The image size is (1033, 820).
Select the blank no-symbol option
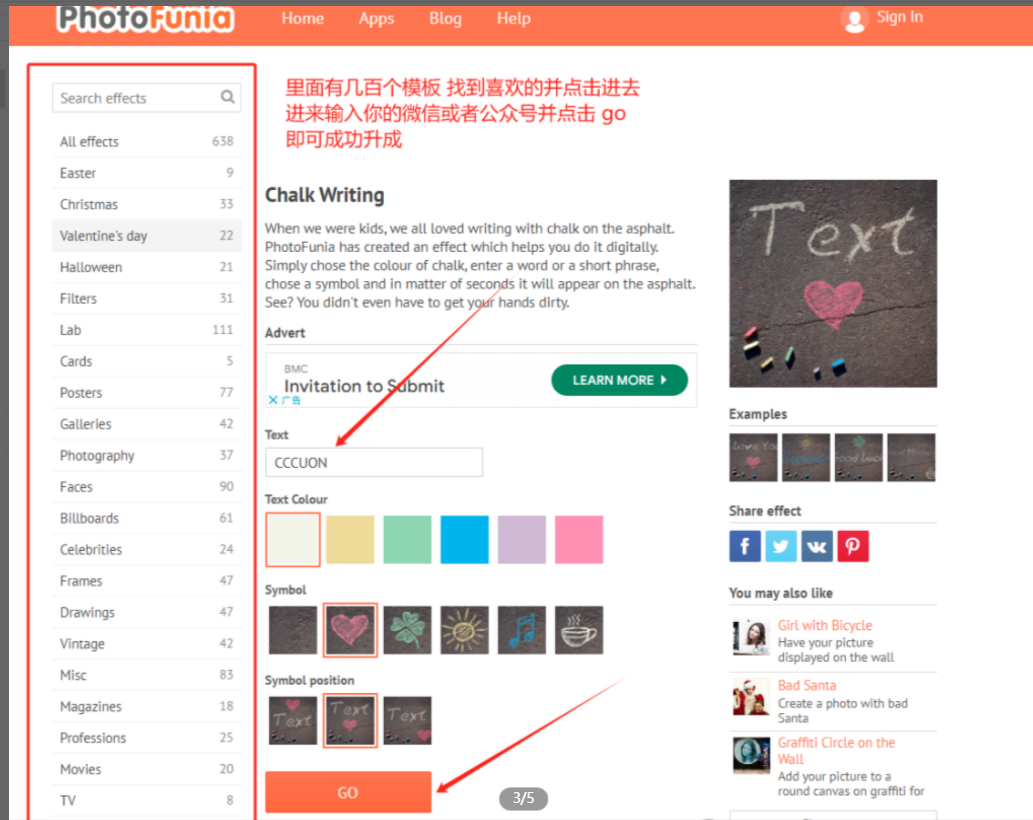(293, 630)
